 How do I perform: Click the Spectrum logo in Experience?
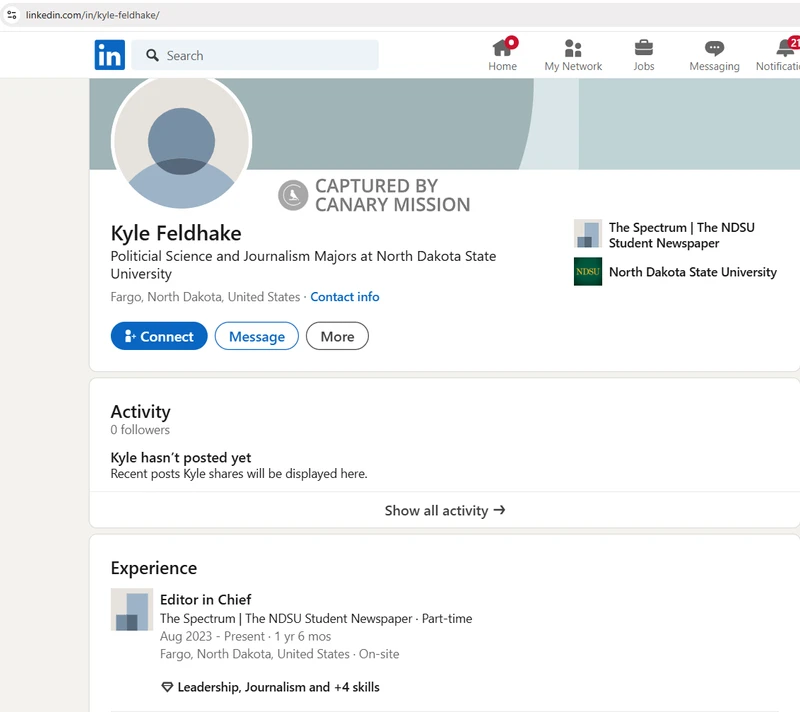pos(132,609)
